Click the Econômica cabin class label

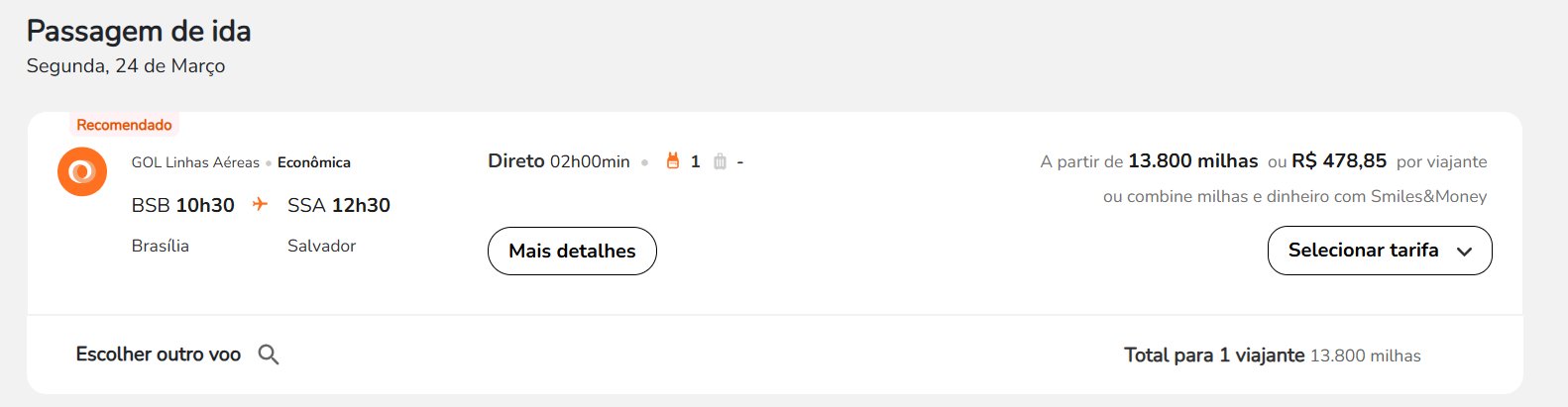pyautogui.click(x=314, y=162)
